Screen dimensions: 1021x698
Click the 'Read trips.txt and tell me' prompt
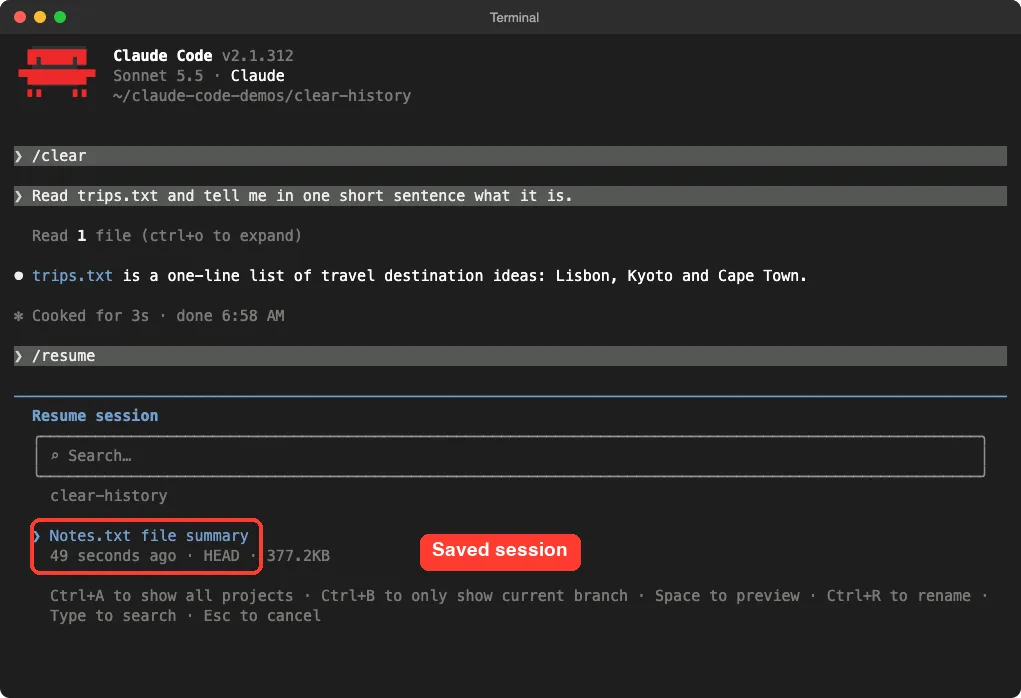pos(510,195)
